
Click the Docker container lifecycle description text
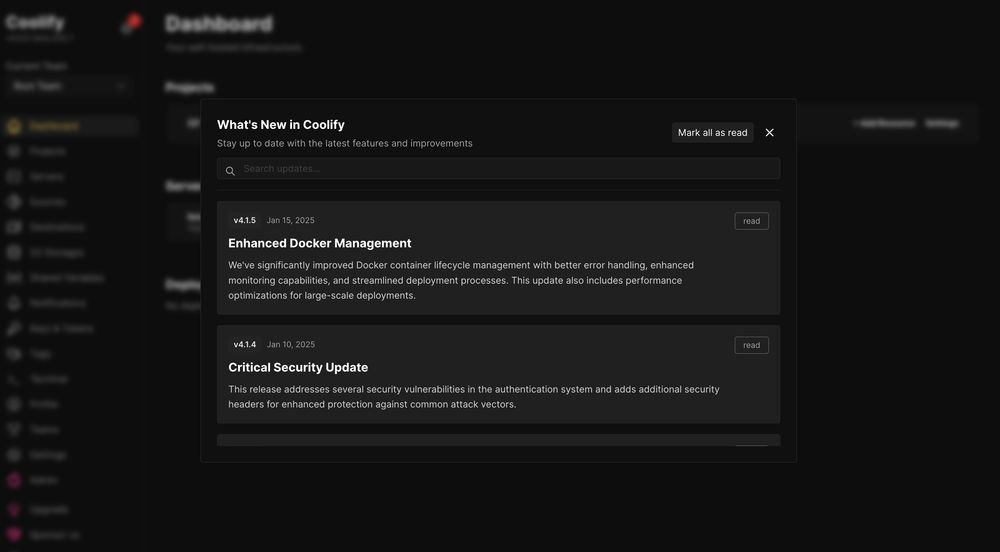coord(461,280)
